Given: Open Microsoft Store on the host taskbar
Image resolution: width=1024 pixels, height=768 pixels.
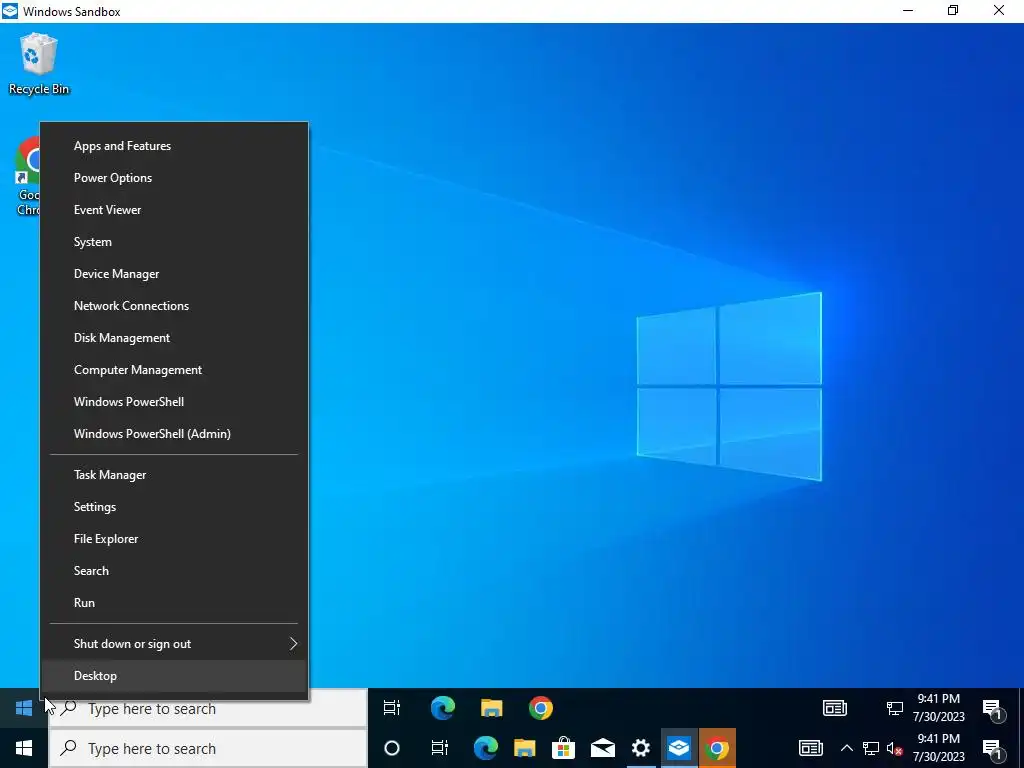Looking at the screenshot, I should (563, 748).
